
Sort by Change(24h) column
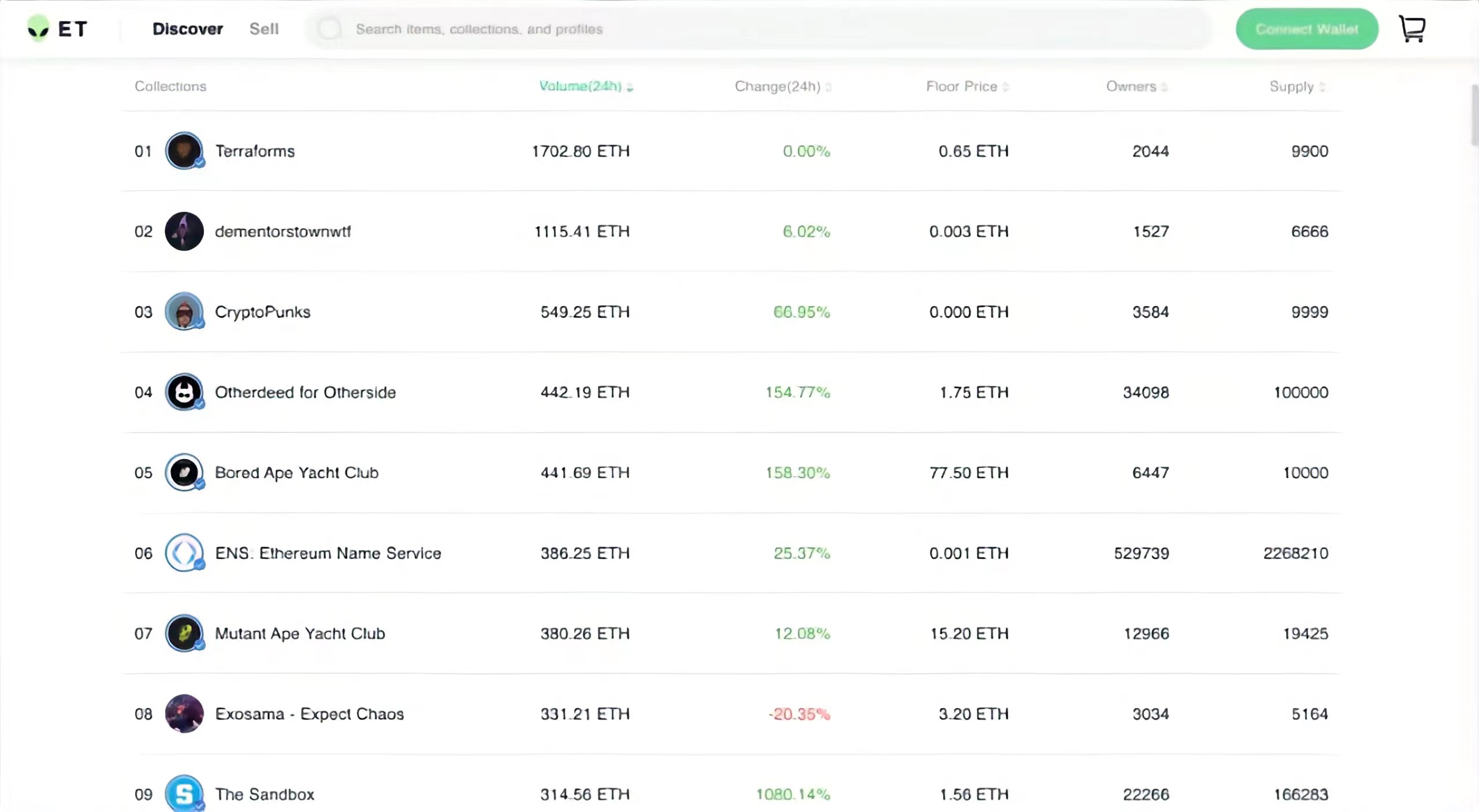coord(783,86)
